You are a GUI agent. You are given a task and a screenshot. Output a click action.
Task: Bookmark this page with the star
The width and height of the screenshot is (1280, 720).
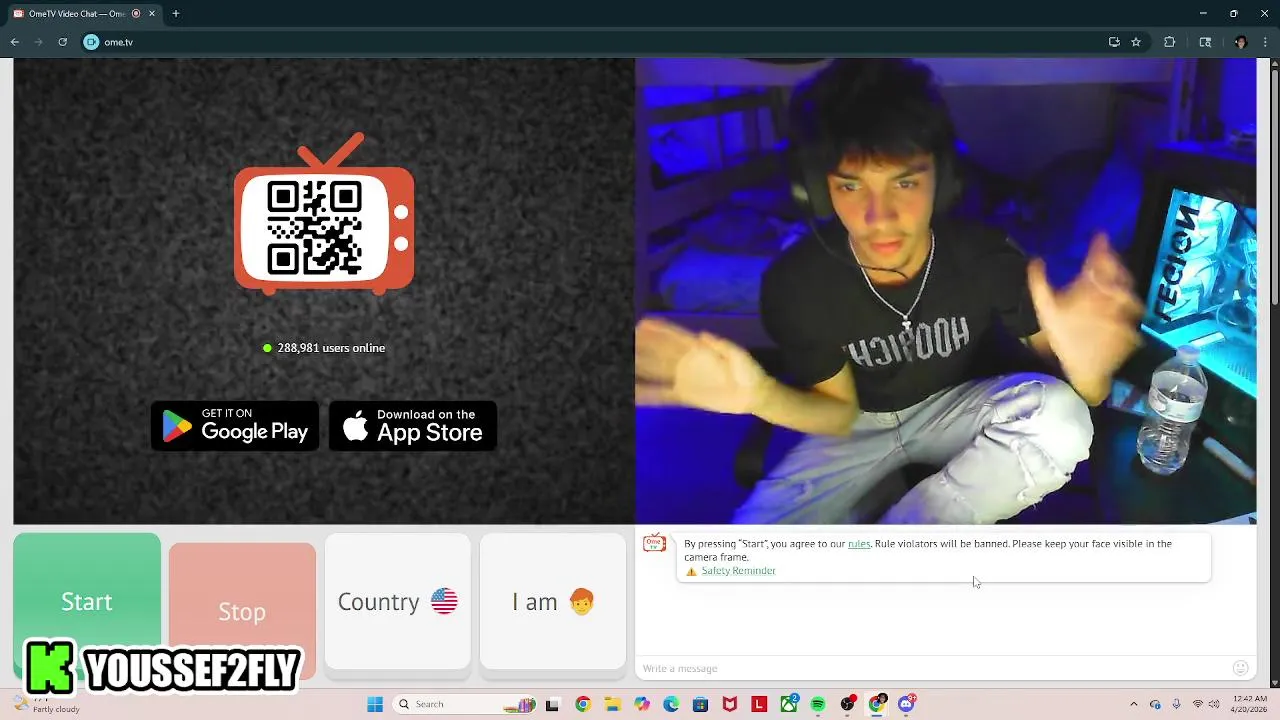(x=1136, y=42)
